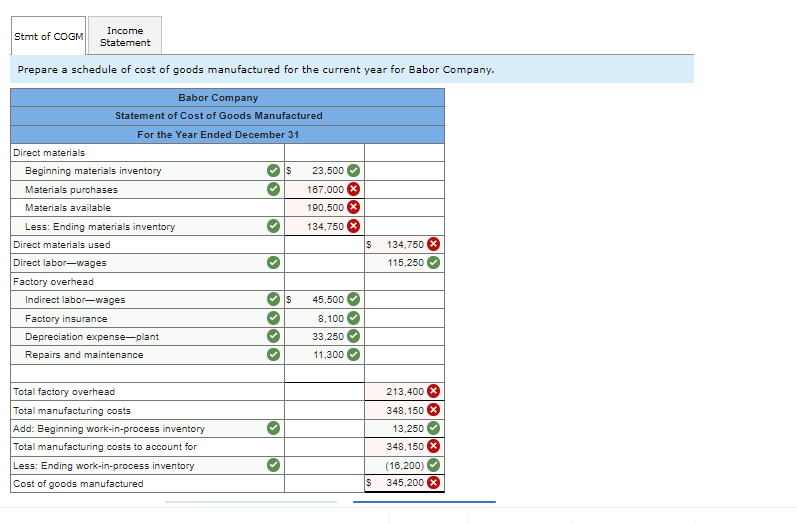Edit the 348,150 costs to account for field
The height and width of the screenshot is (524, 797).
pyautogui.click(x=404, y=447)
